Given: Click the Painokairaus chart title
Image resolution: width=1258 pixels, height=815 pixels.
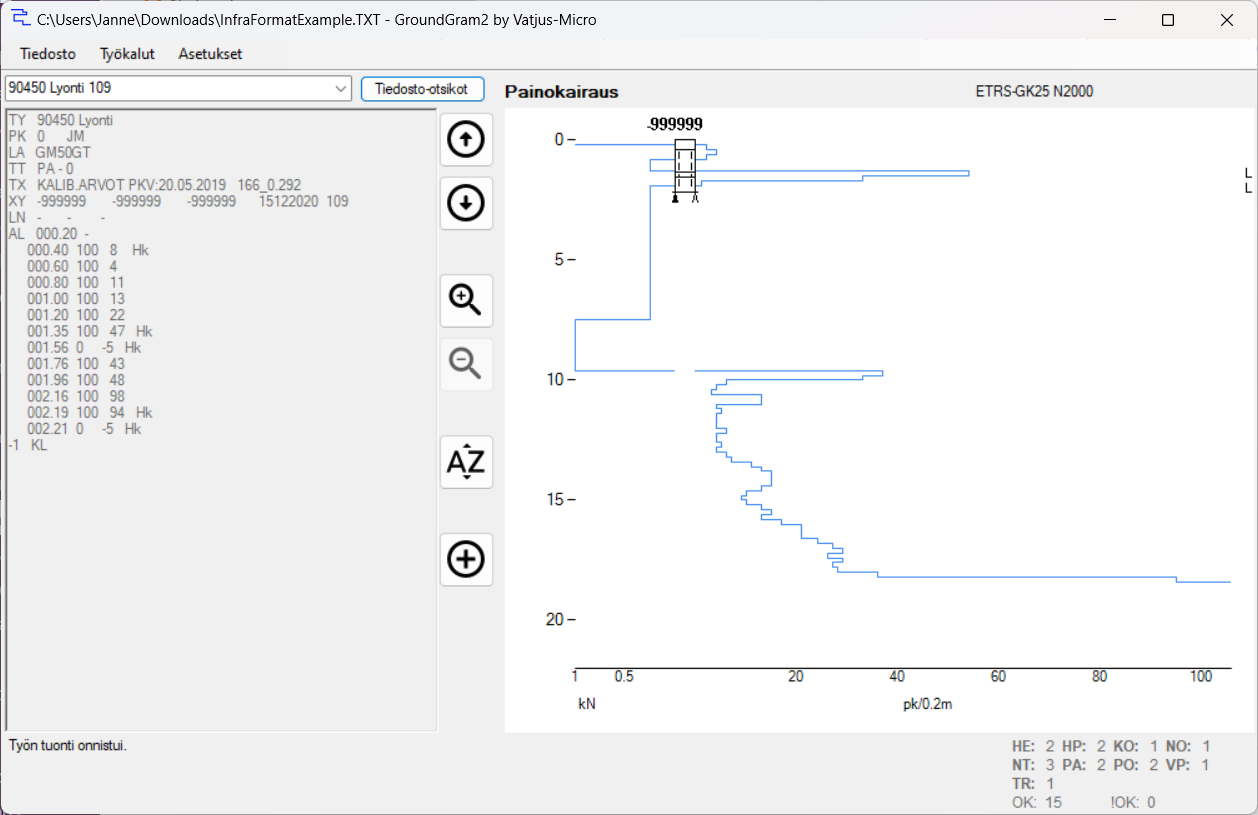Looking at the screenshot, I should [561, 92].
